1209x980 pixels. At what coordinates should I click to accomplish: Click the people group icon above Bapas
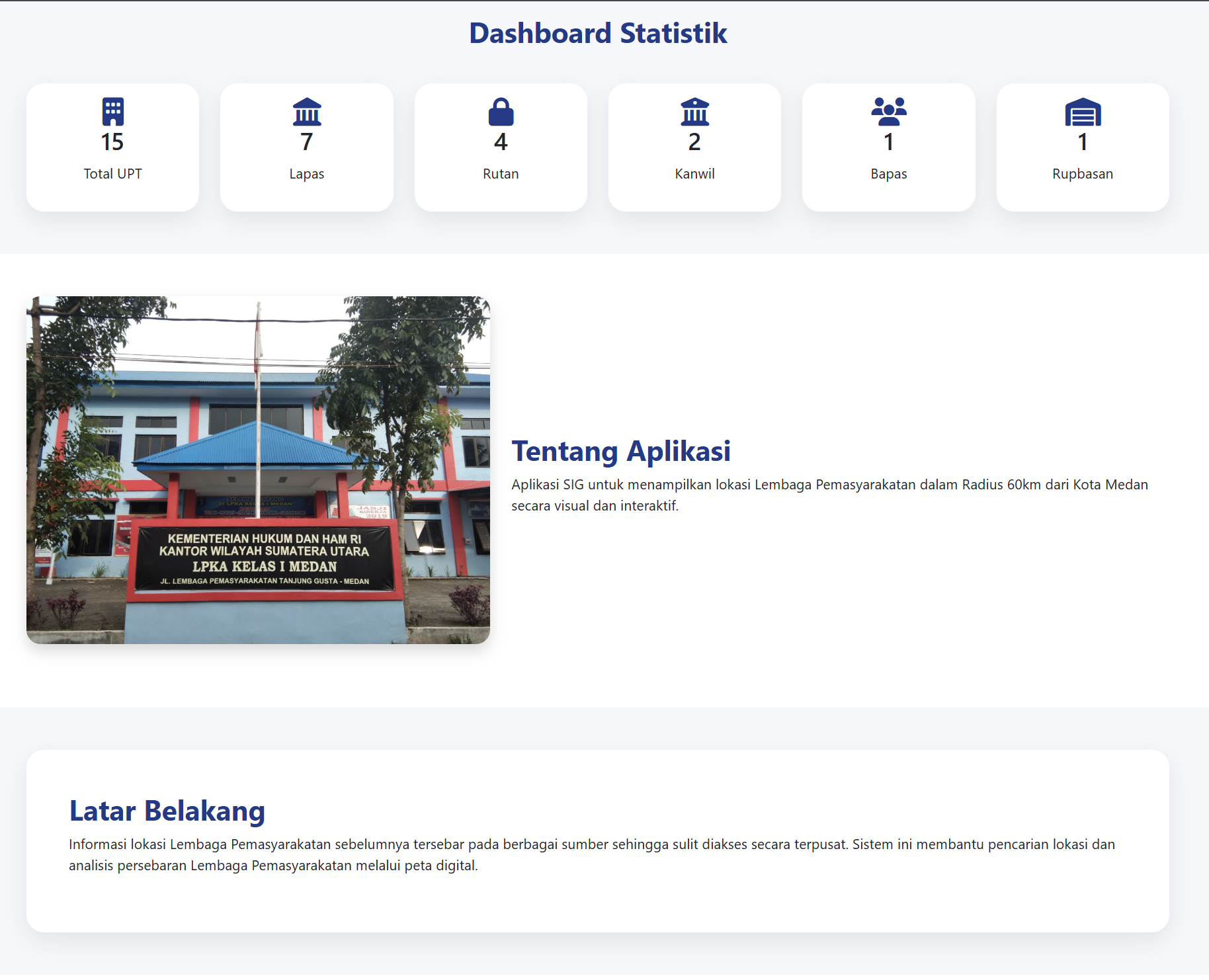[x=889, y=112]
